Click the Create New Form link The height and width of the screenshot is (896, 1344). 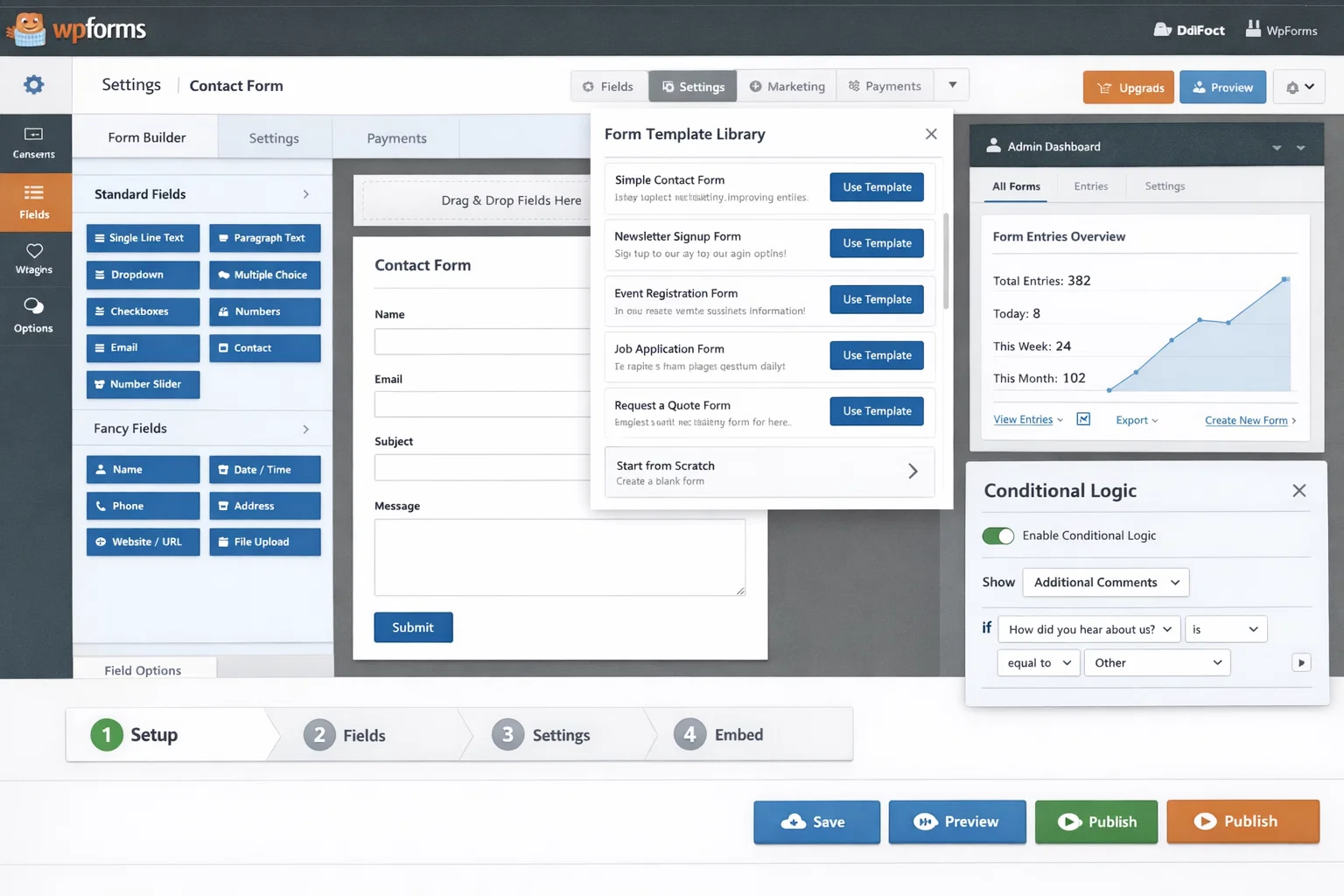click(x=1246, y=421)
